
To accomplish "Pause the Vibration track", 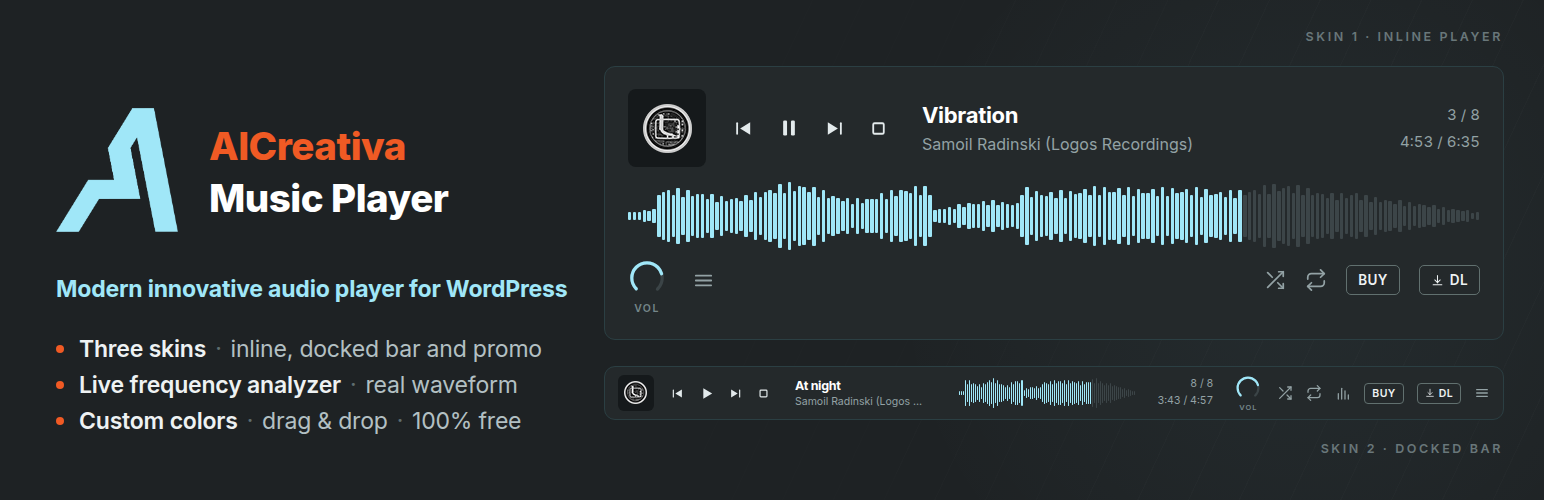I will pos(789,128).
